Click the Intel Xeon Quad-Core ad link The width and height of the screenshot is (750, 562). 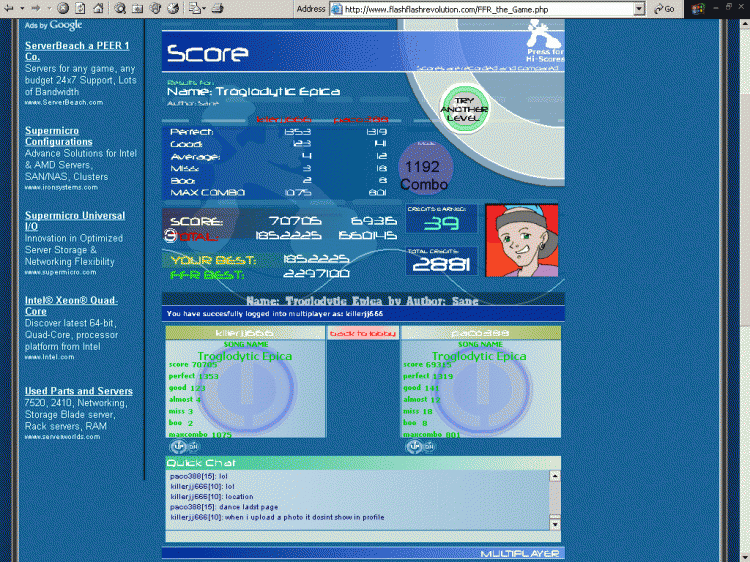click(x=70, y=305)
